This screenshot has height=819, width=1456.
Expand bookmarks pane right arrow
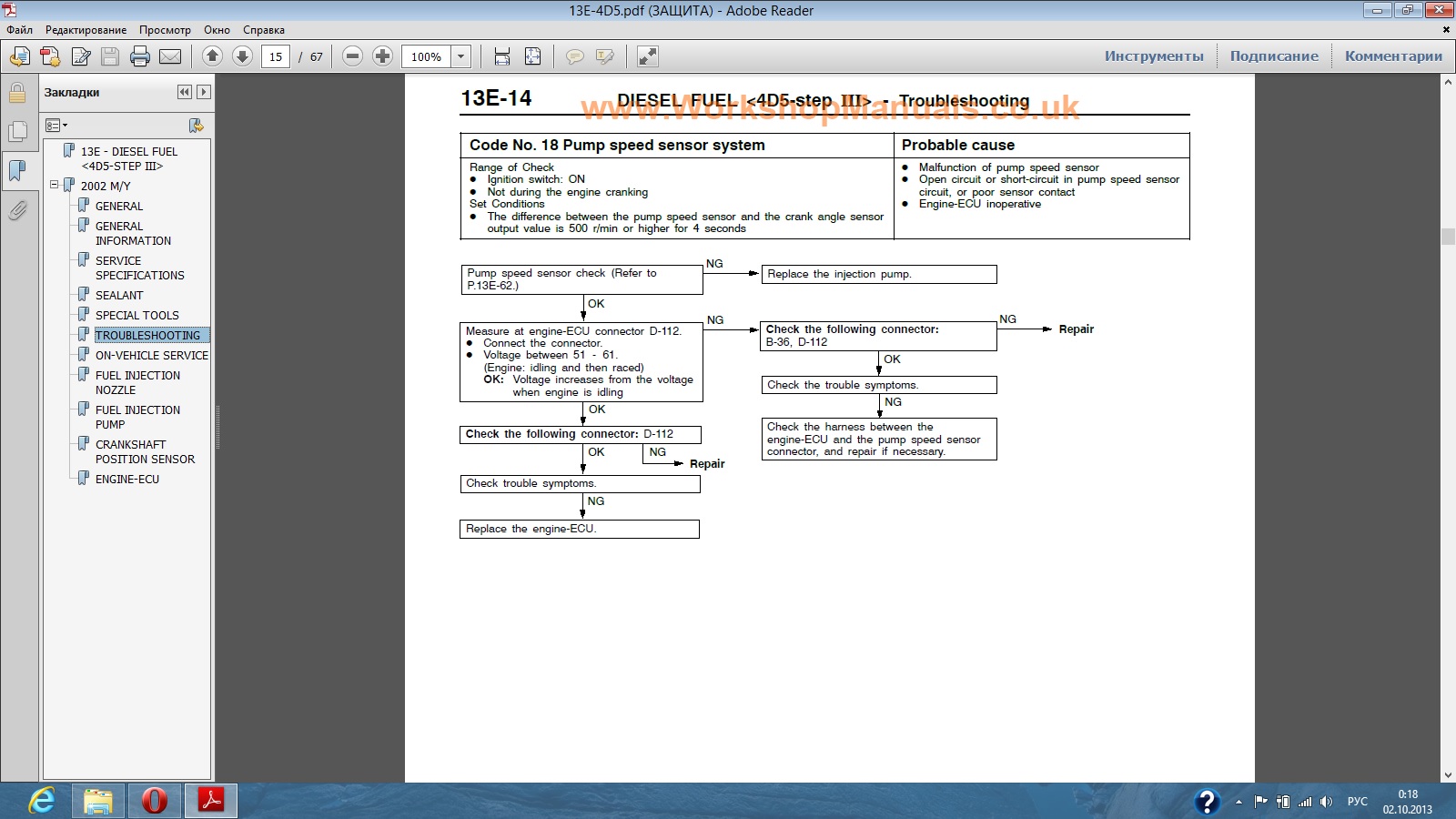point(204,92)
